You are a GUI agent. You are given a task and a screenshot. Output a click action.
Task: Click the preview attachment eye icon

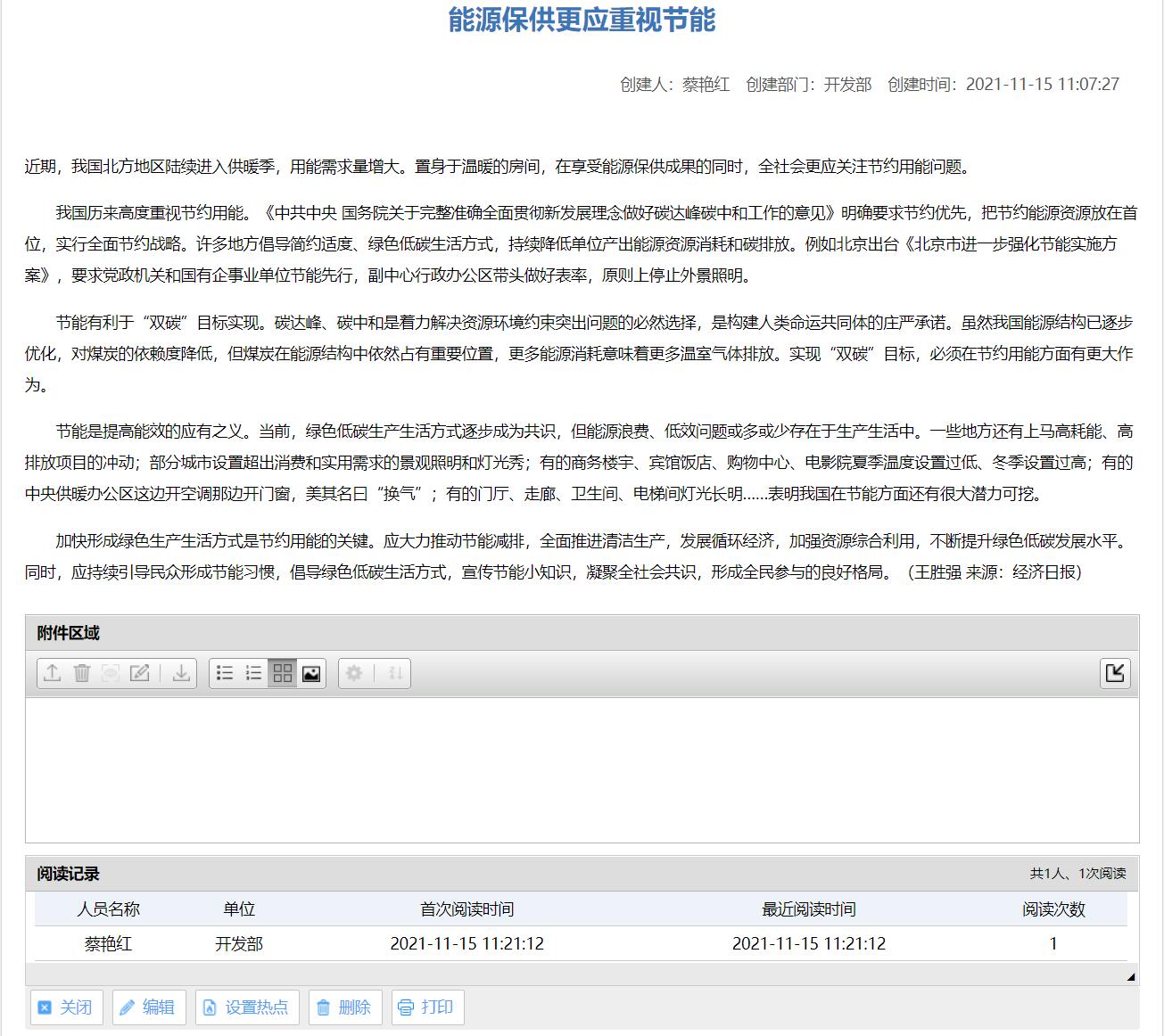click(111, 673)
